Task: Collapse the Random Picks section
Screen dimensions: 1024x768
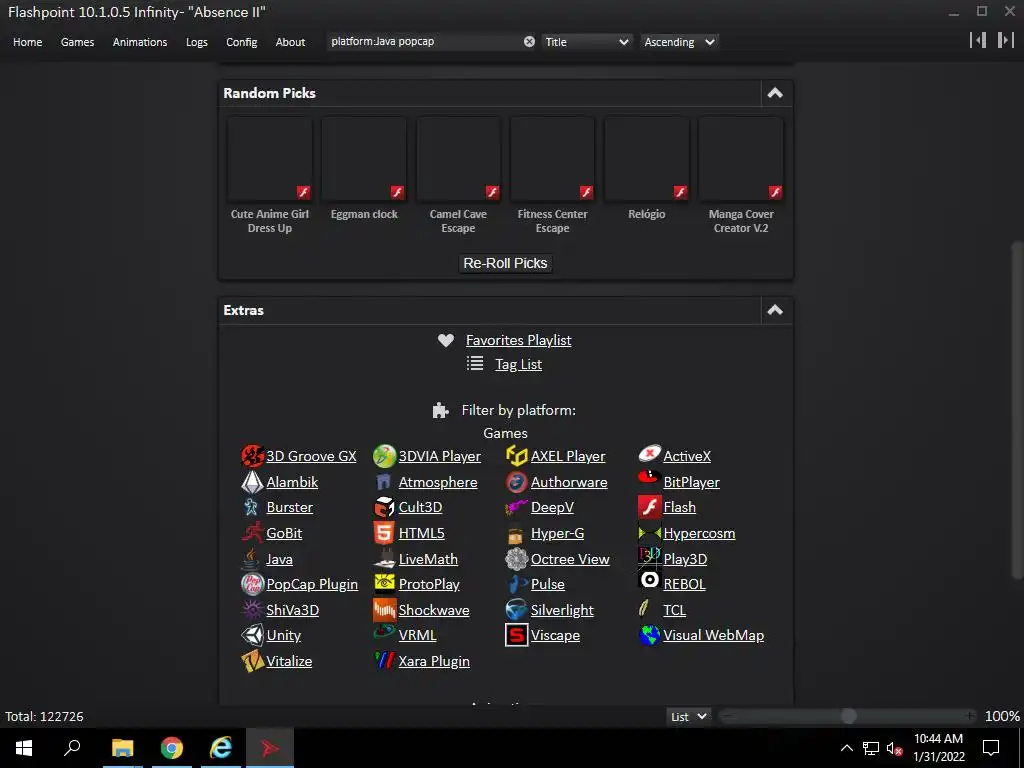Action: coord(775,93)
